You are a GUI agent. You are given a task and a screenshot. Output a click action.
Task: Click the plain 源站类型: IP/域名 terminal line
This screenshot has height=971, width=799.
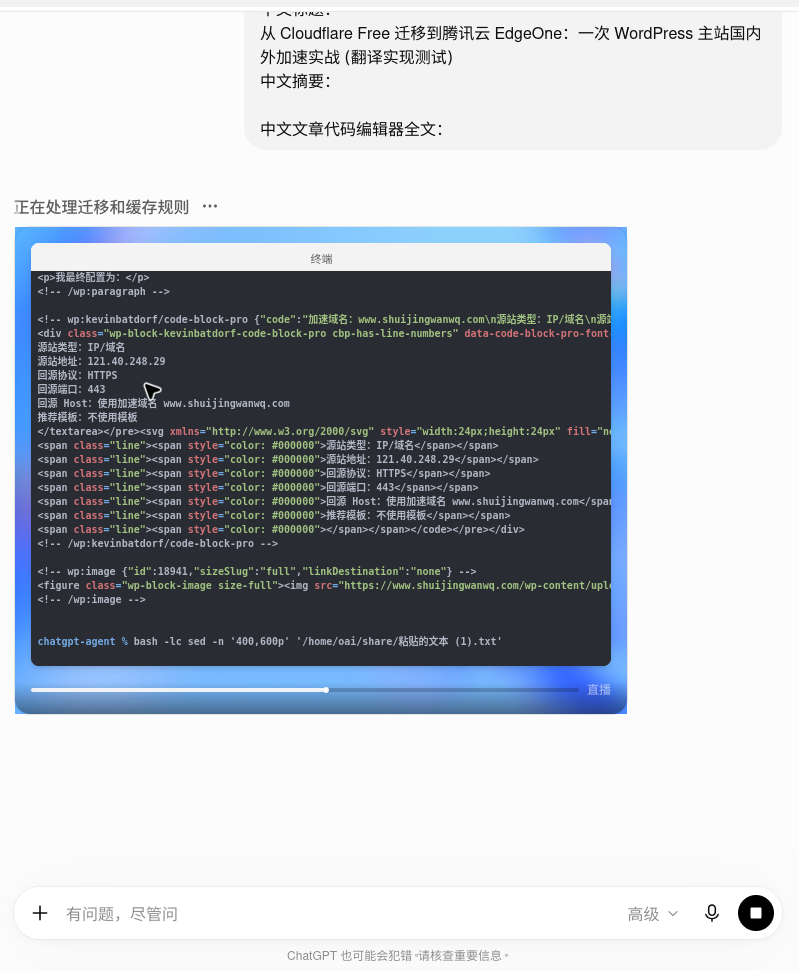pyautogui.click(x=81, y=347)
